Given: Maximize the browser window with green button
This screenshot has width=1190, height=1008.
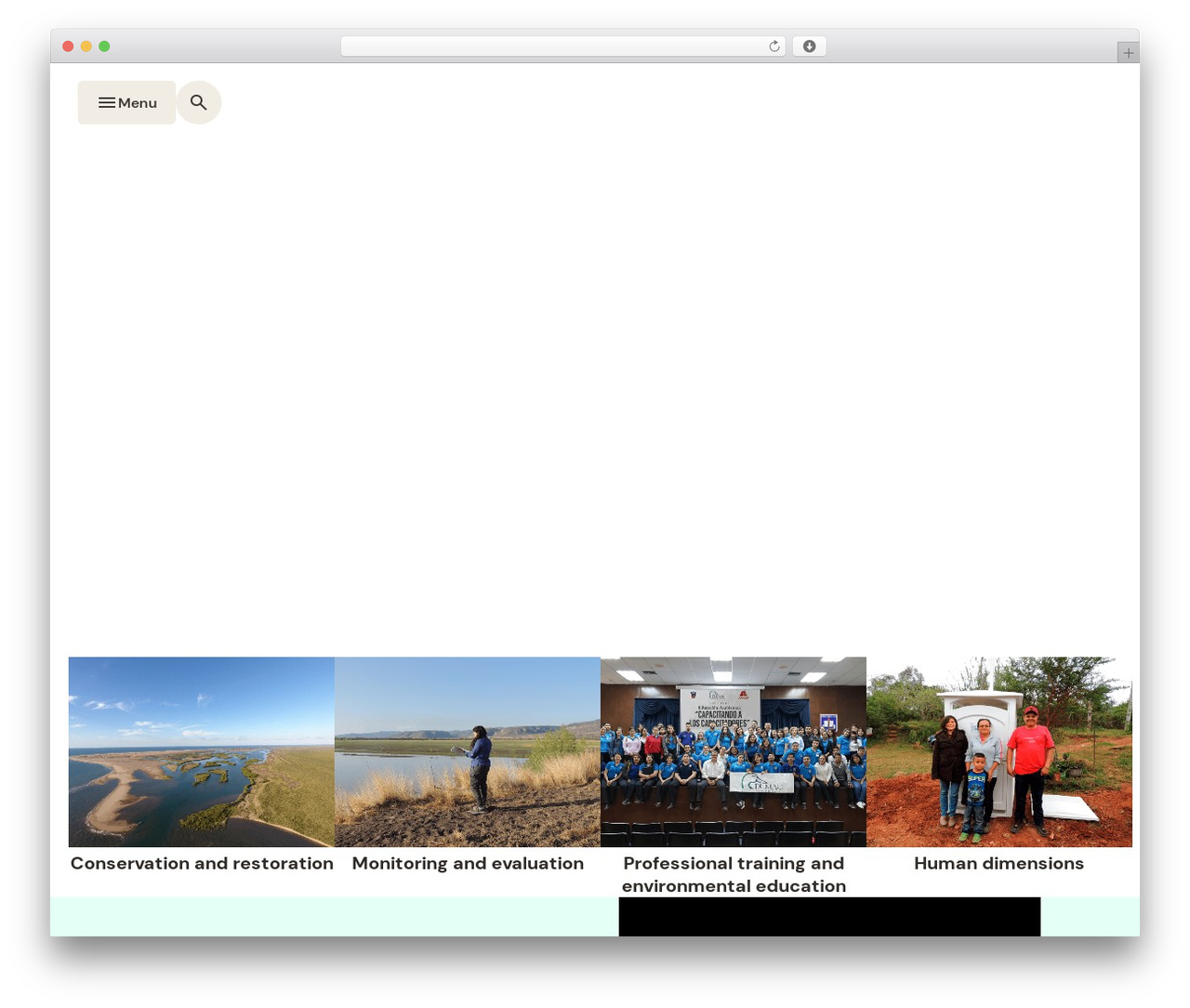Looking at the screenshot, I should 104,46.
